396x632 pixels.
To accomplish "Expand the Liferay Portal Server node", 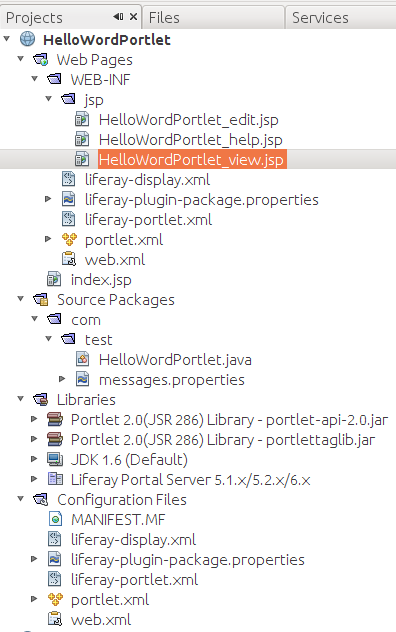I will [34, 478].
